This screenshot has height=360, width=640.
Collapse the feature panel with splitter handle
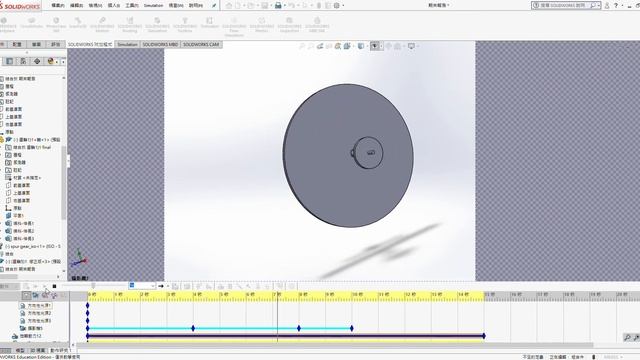[x=68, y=160]
